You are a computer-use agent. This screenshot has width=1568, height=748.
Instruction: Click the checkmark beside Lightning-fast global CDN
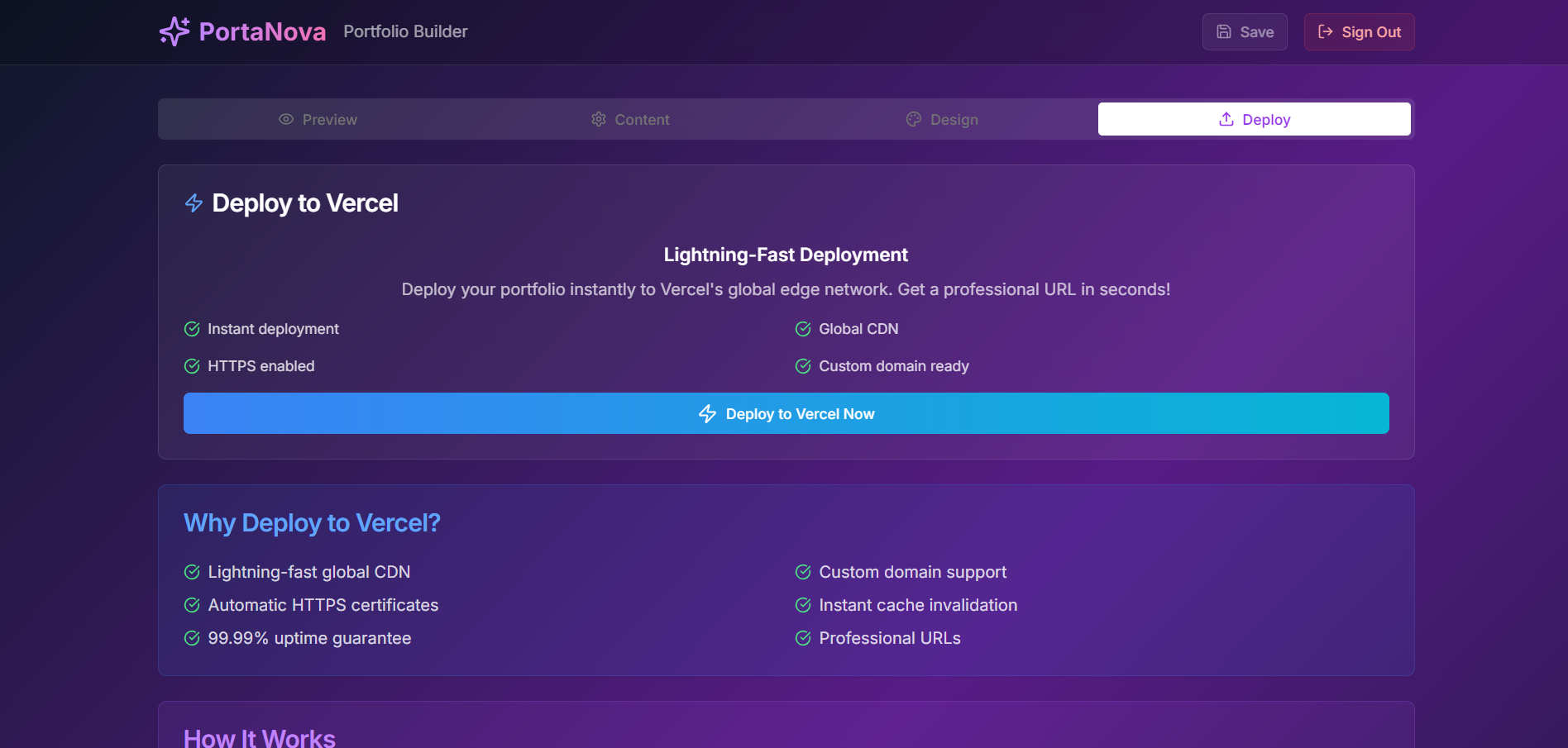(192, 572)
